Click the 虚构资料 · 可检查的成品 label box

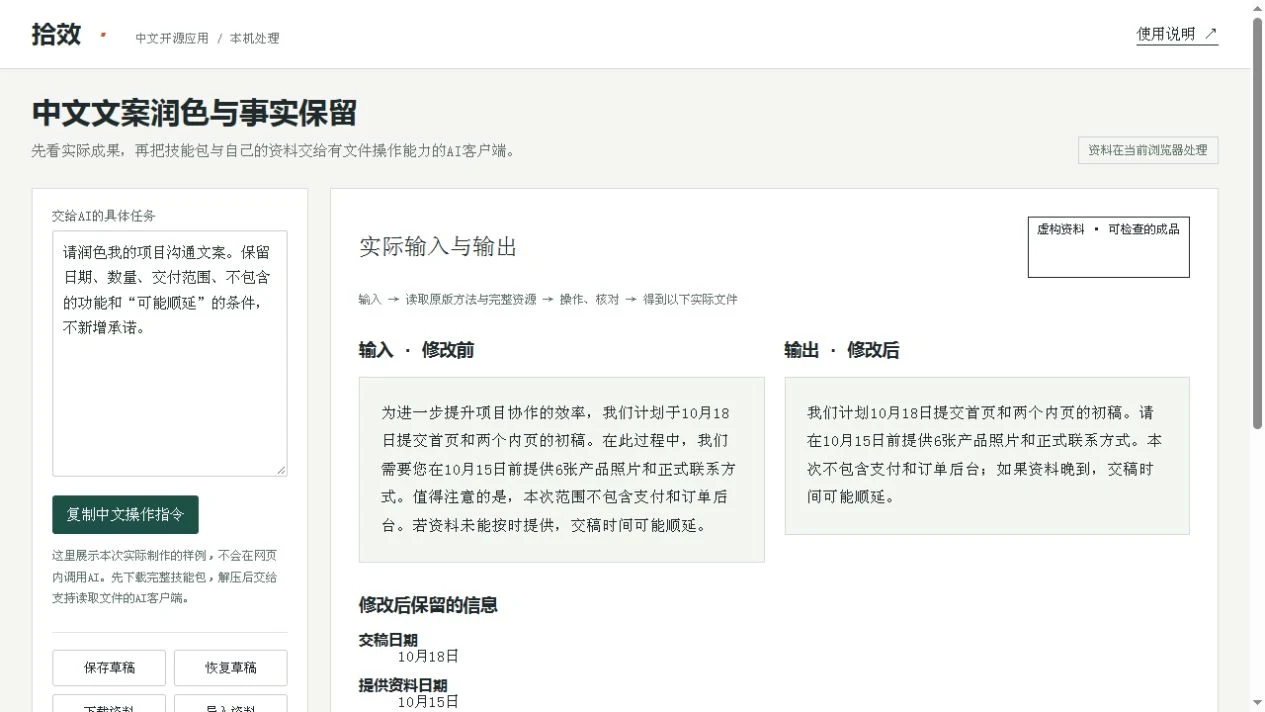pos(1109,247)
